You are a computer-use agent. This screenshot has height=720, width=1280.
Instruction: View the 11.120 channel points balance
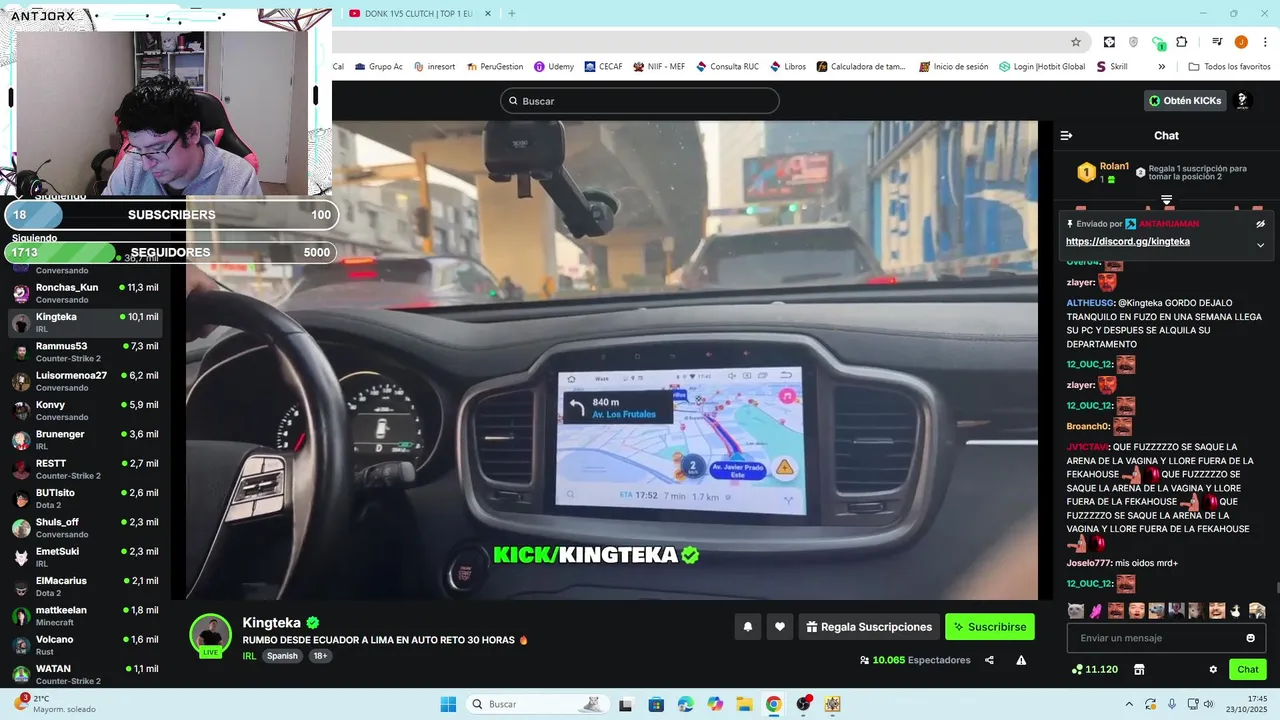(x=1094, y=669)
